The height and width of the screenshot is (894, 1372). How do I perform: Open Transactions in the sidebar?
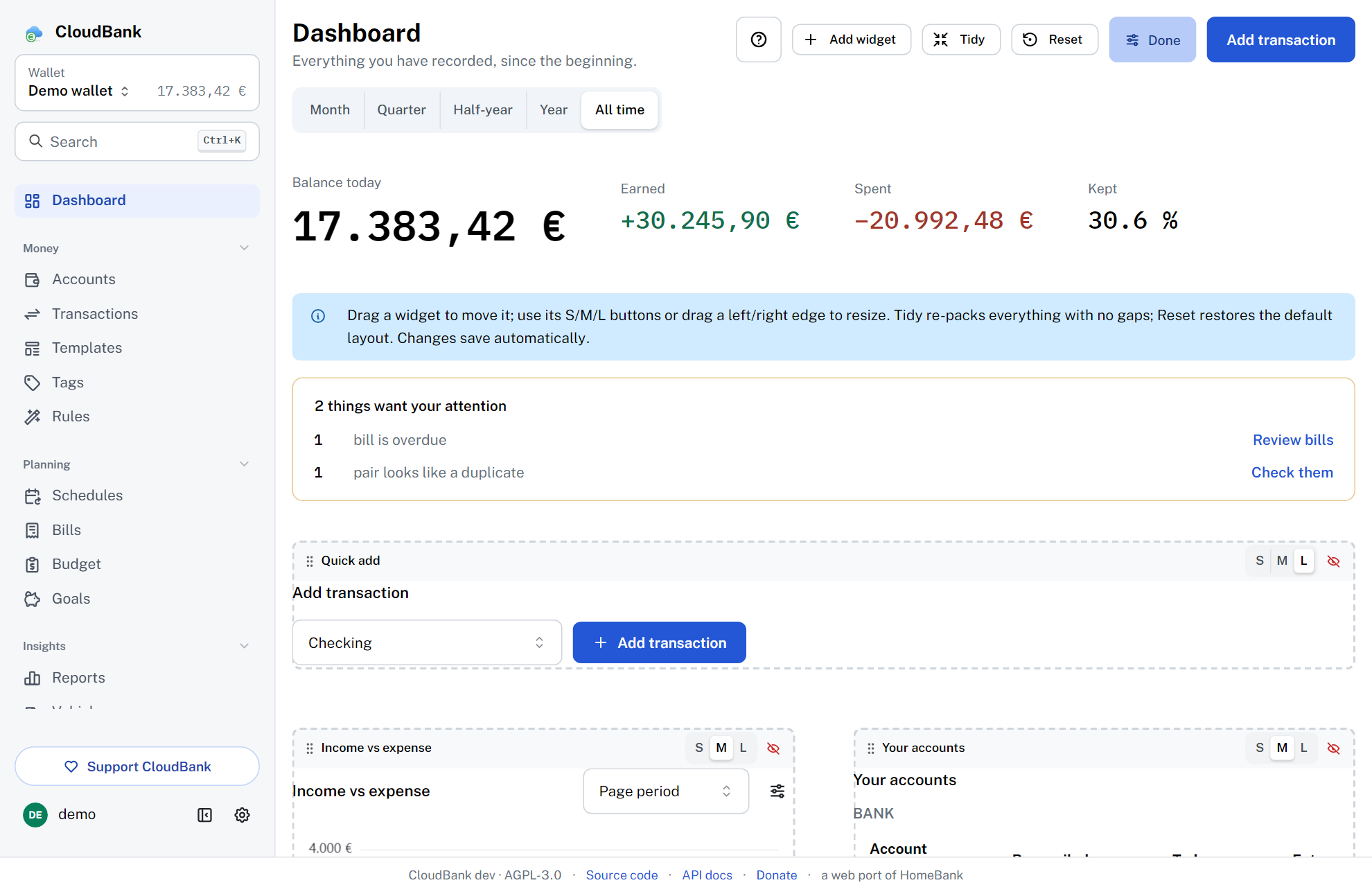click(137, 315)
